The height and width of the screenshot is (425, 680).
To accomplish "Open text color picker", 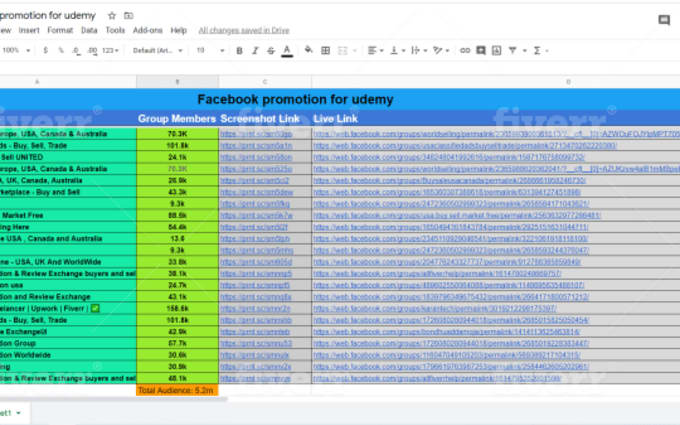I will point(287,51).
